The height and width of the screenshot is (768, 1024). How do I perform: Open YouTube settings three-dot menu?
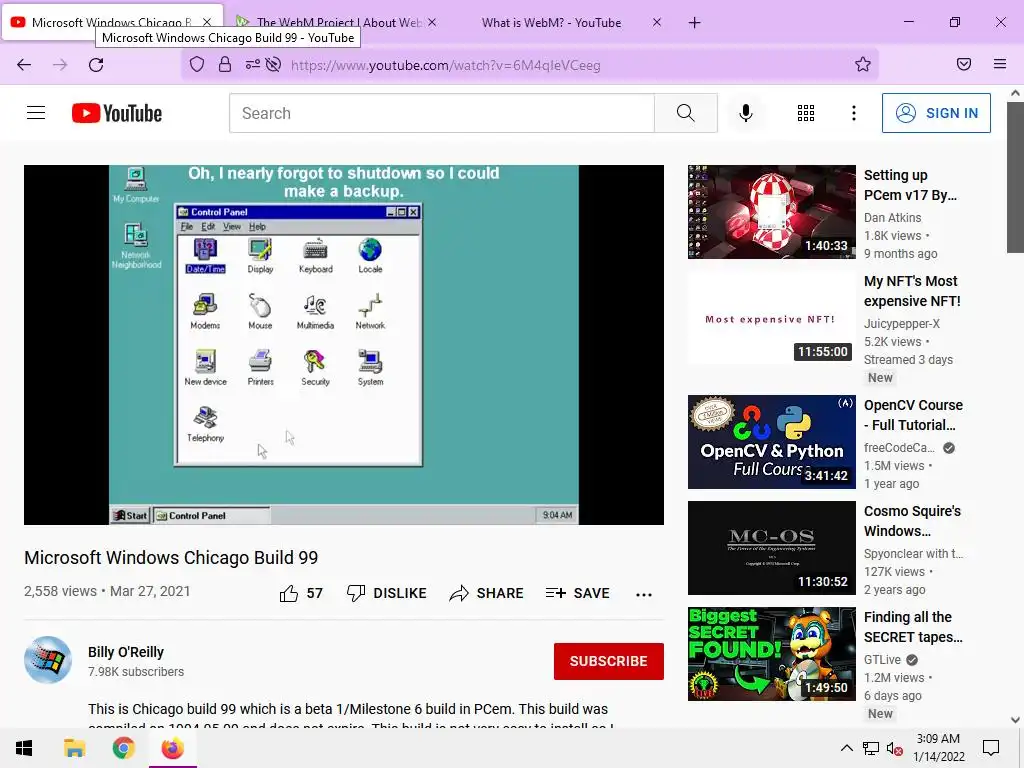(x=854, y=113)
